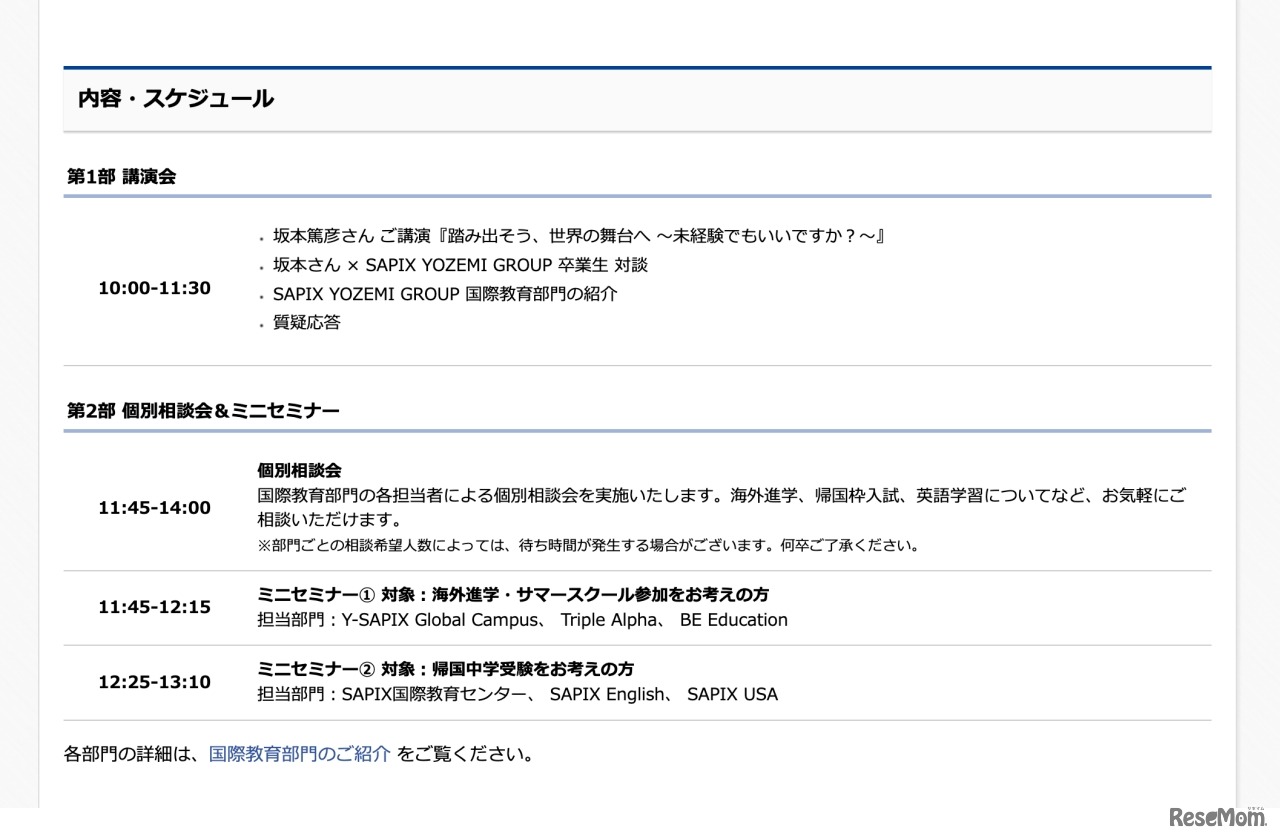Select the 第1部 講演会 heading
1280x840 pixels.
tap(122, 175)
